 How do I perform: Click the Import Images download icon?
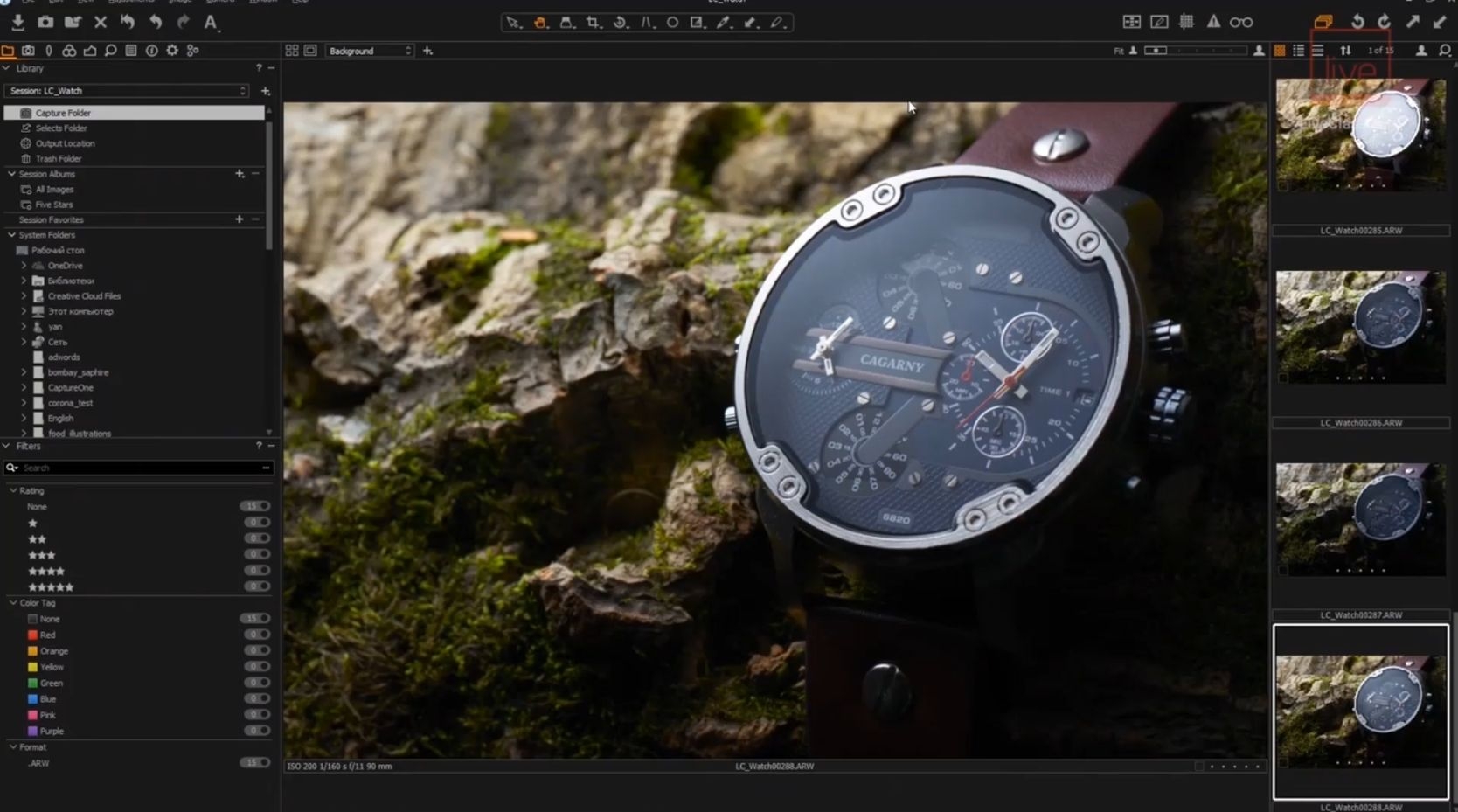click(x=17, y=22)
